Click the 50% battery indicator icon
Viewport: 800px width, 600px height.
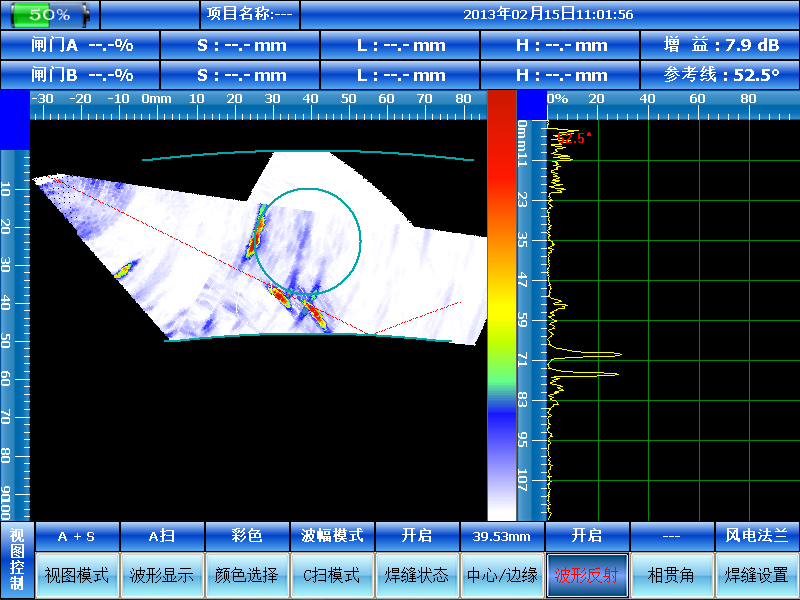click(x=48, y=15)
